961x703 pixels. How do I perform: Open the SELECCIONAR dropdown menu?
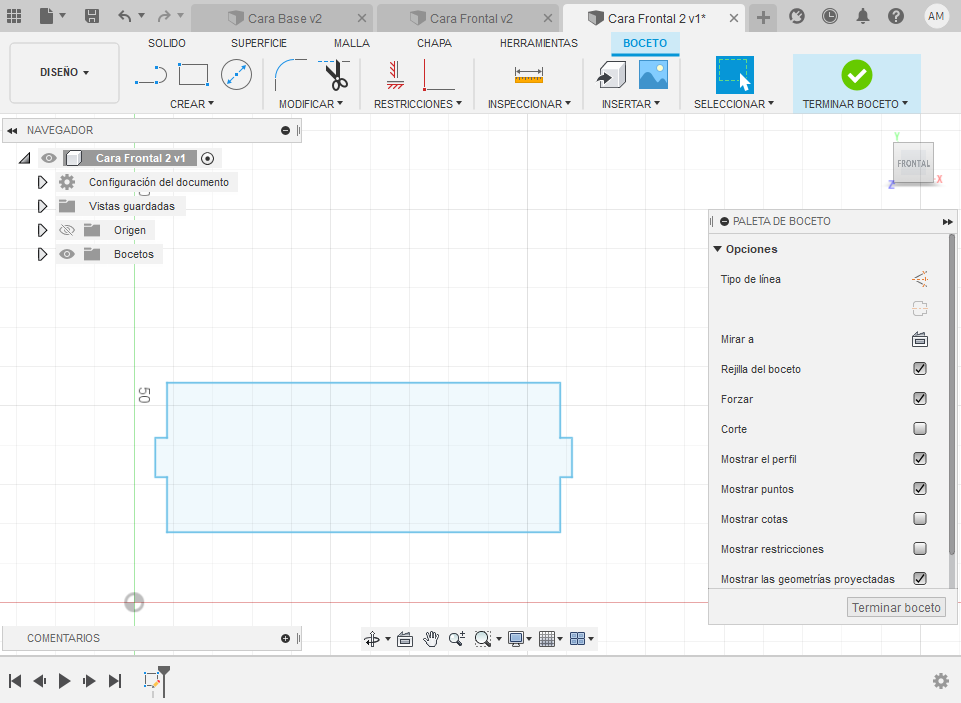(734, 104)
